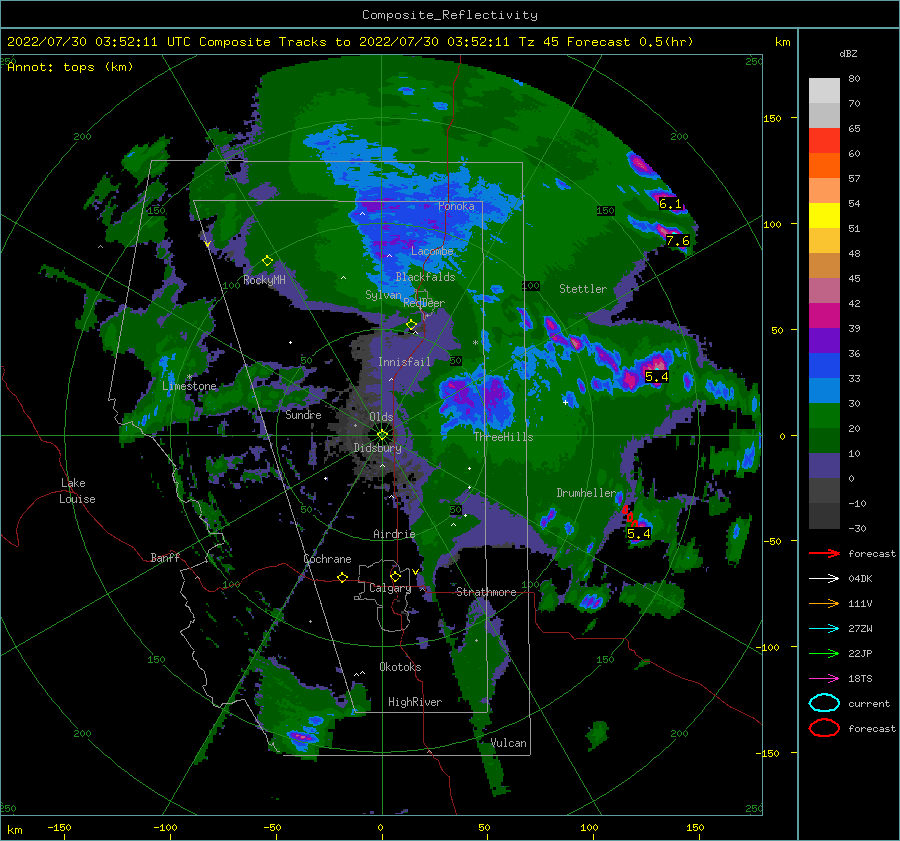Click the Okotoks town label
The width and height of the screenshot is (900, 841).
pos(400,667)
